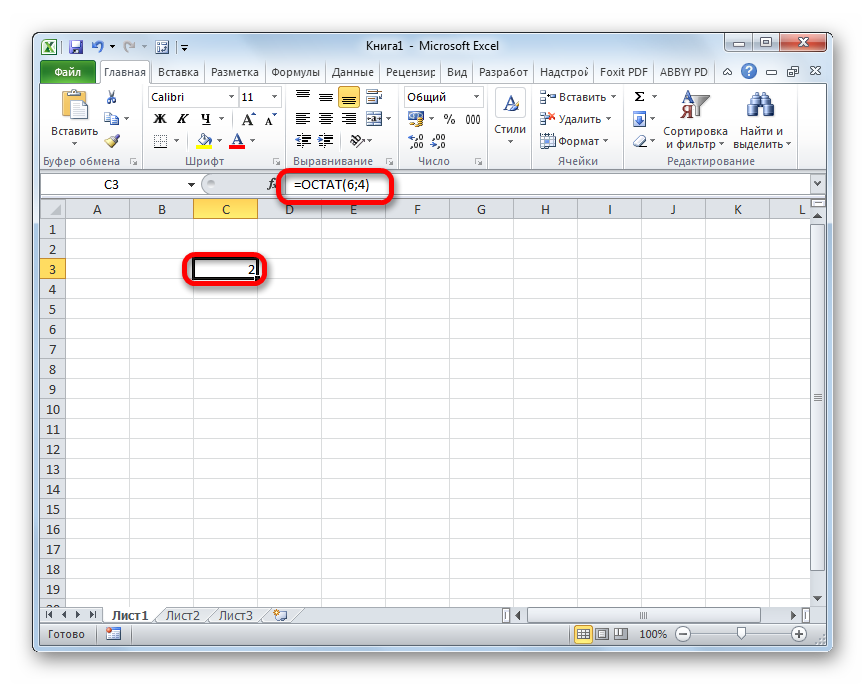Zoom out with the minus button

tap(683, 634)
